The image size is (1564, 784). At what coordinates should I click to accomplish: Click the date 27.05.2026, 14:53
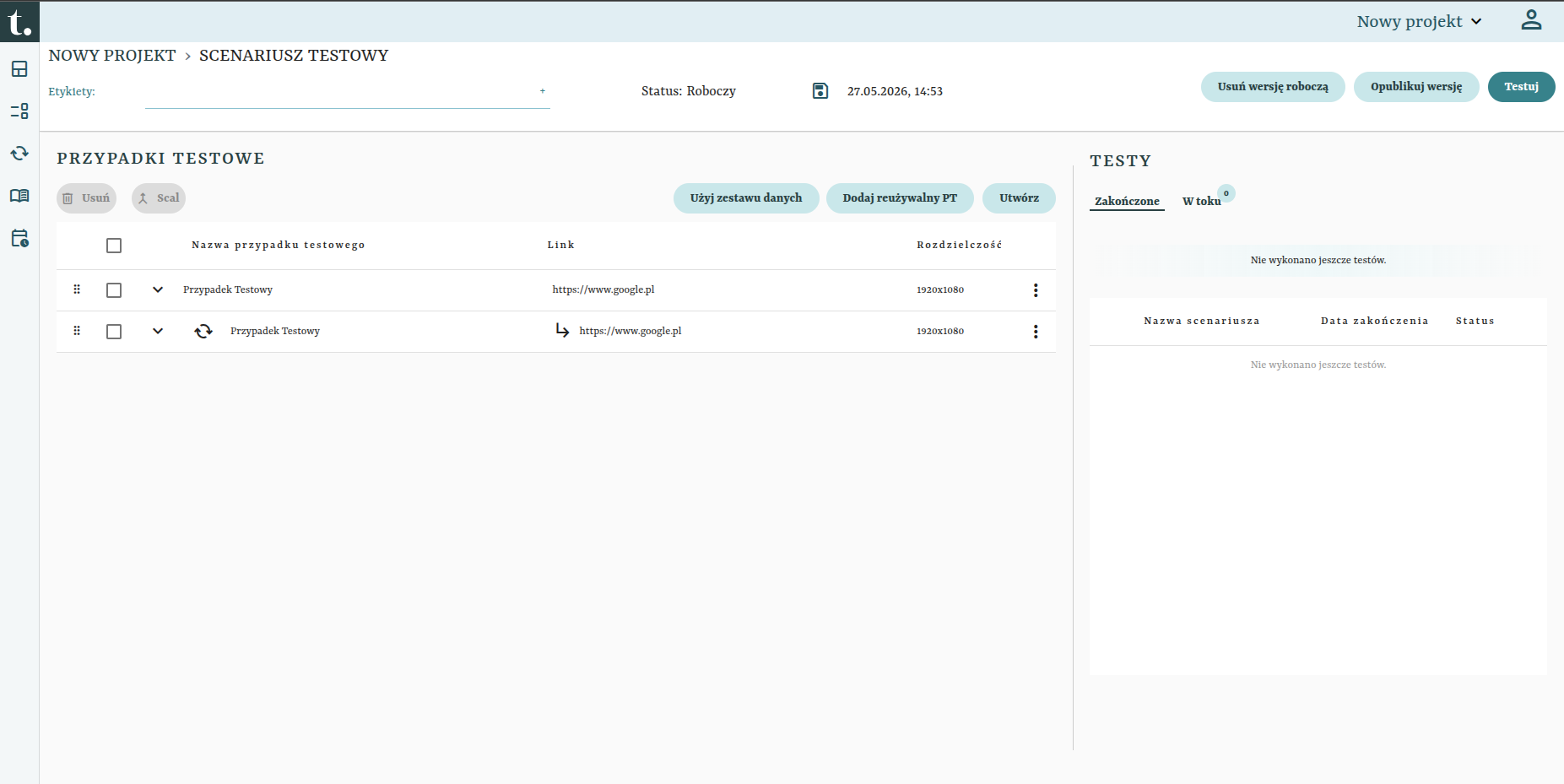(895, 91)
